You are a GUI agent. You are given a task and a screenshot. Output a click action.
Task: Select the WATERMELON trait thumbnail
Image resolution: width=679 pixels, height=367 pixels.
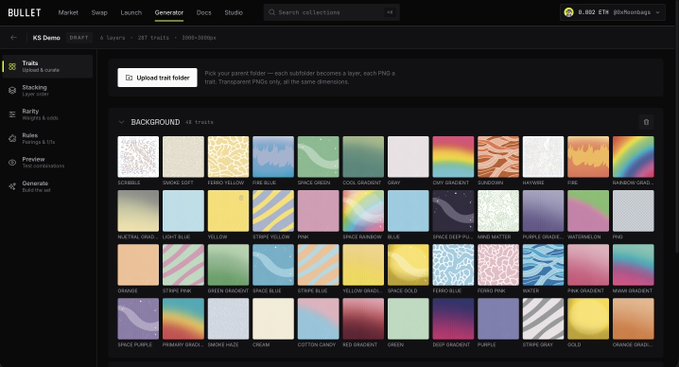[588, 211]
